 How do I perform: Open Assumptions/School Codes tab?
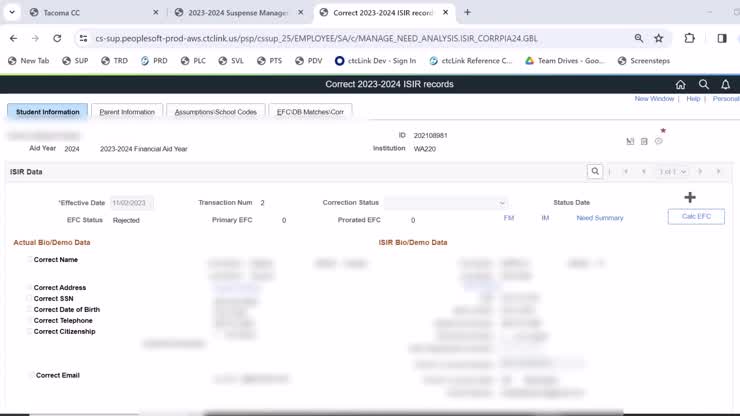click(x=216, y=112)
